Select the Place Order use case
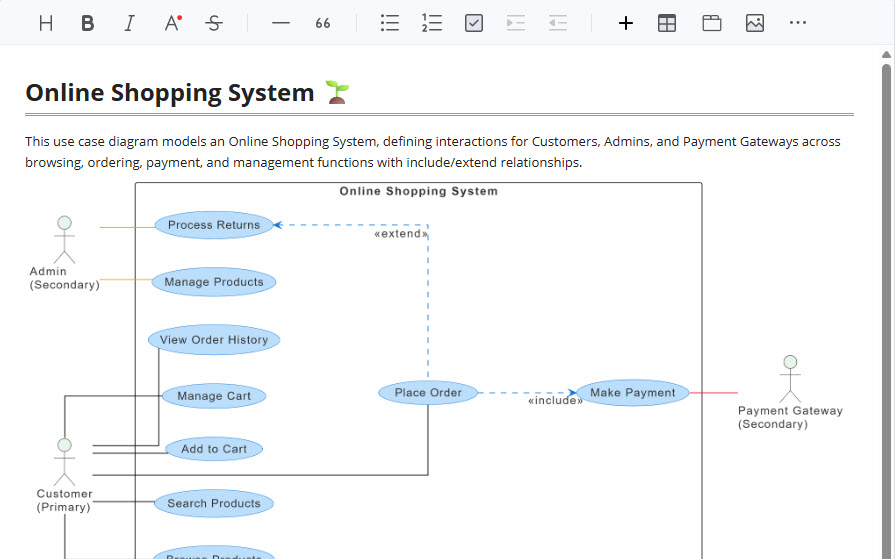Viewport: 895px width, 559px height. coord(428,393)
